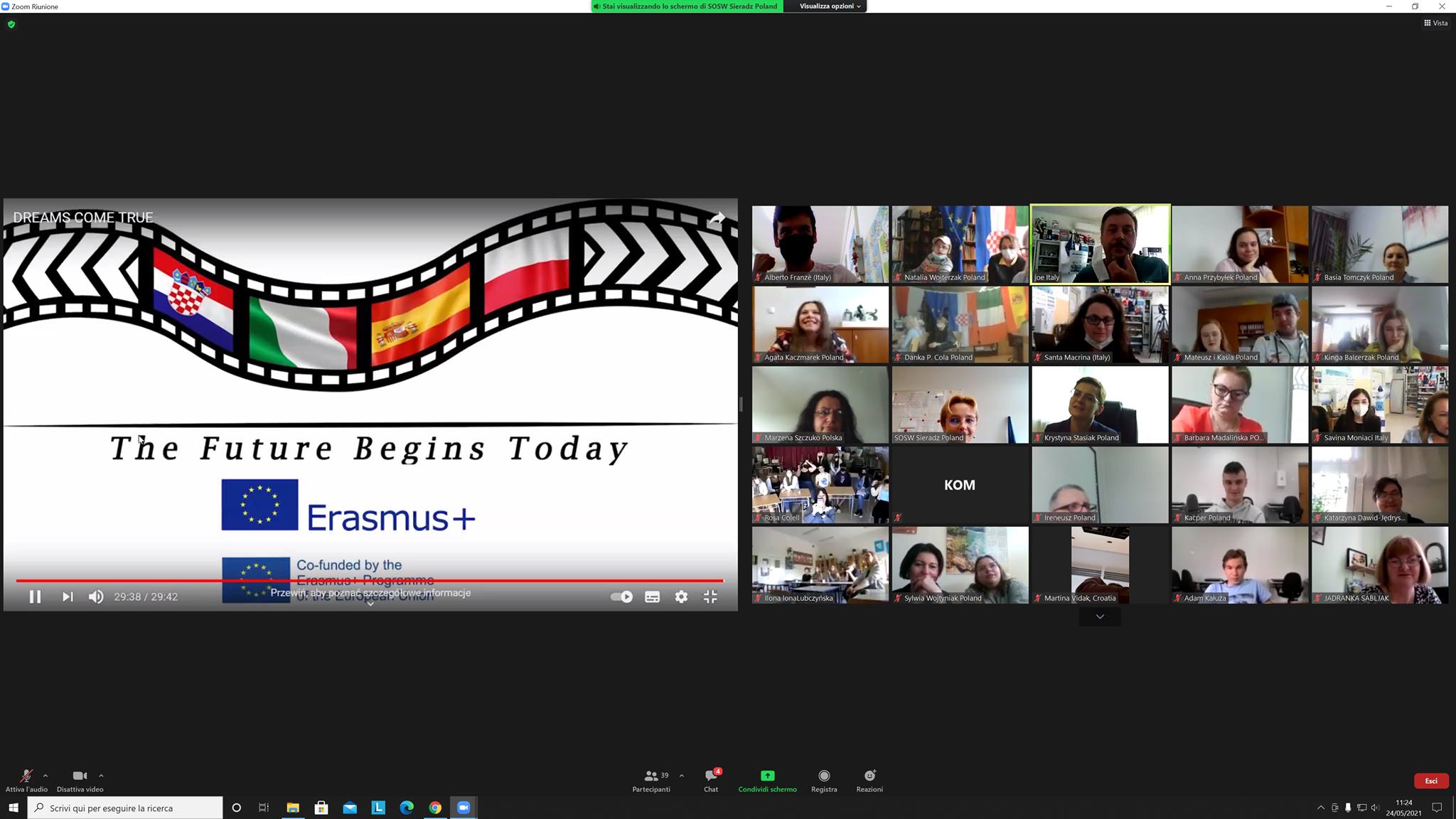Open the Windows Start menu

point(13,808)
